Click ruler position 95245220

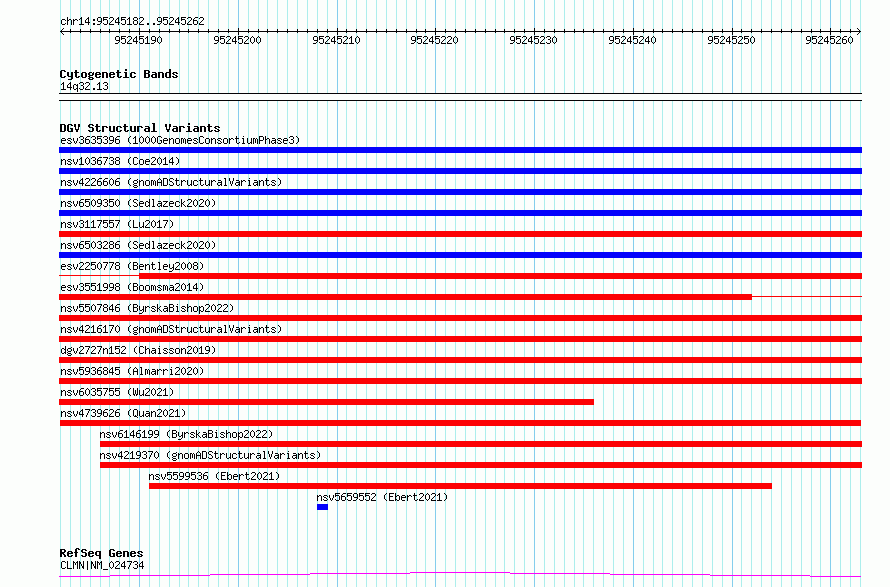(x=434, y=40)
